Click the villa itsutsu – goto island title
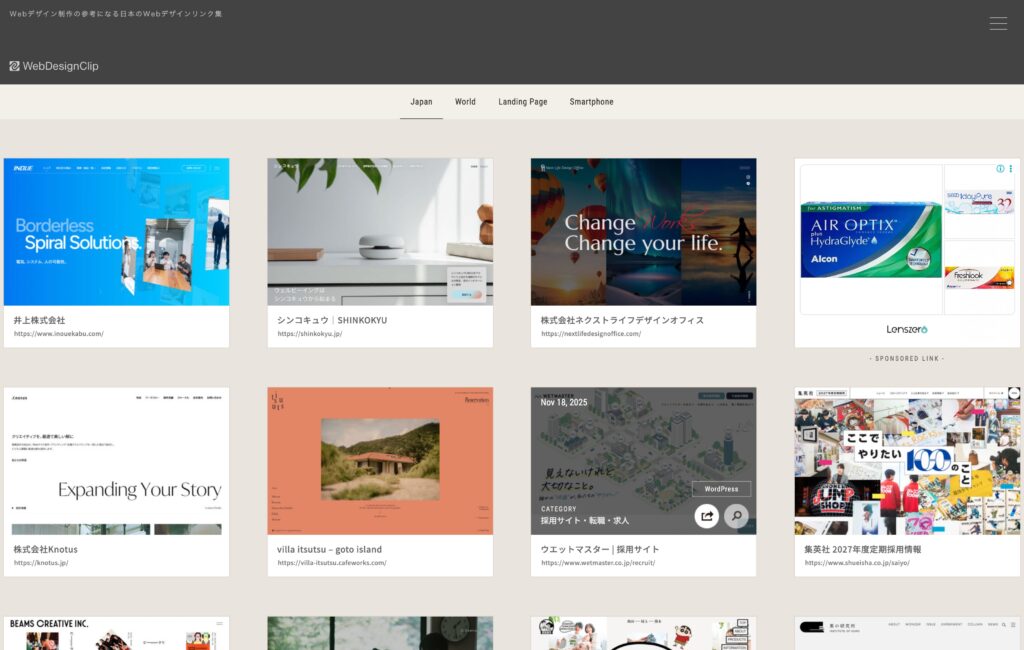The image size is (1024, 650). (x=329, y=549)
